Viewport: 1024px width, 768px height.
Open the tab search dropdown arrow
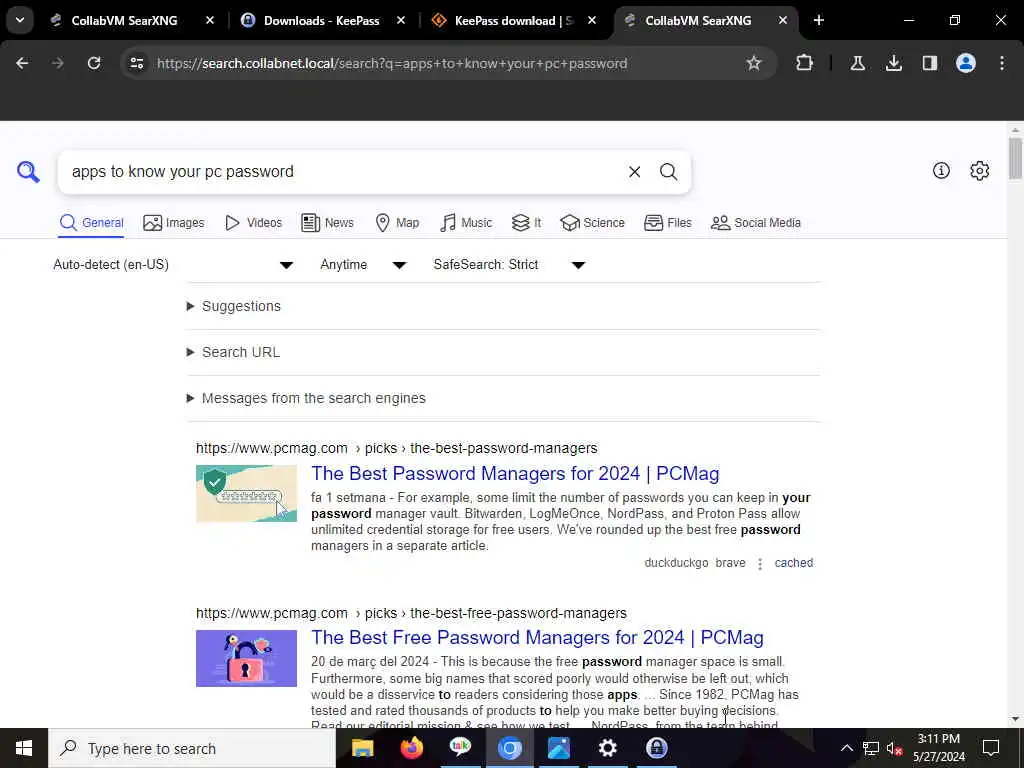pyautogui.click(x=20, y=20)
